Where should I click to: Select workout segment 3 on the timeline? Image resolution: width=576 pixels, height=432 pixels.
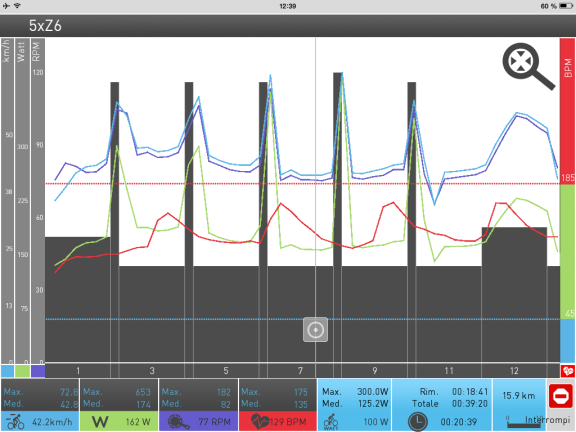click(x=152, y=371)
